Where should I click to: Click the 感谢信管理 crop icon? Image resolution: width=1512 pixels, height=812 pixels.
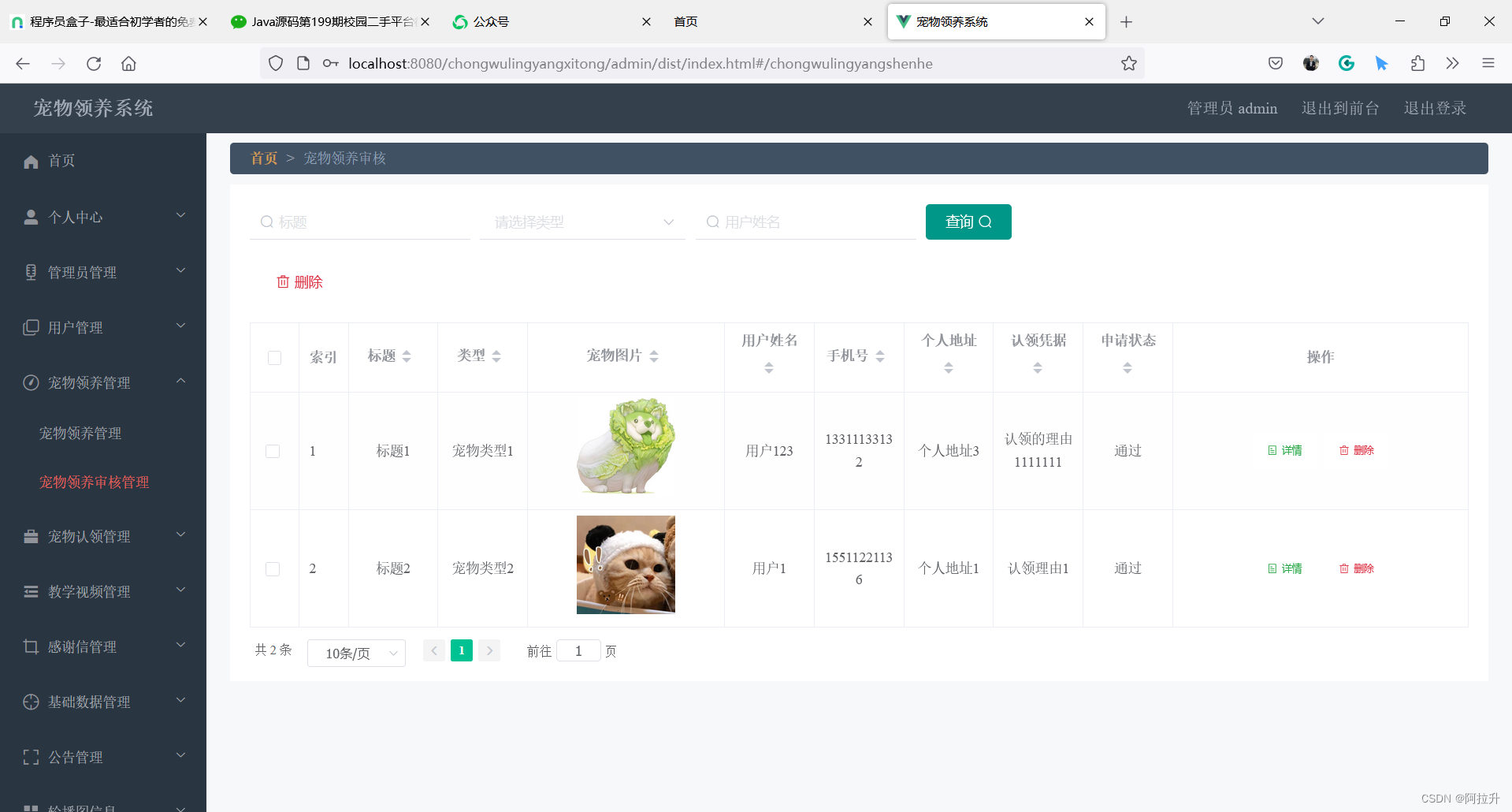click(x=31, y=646)
